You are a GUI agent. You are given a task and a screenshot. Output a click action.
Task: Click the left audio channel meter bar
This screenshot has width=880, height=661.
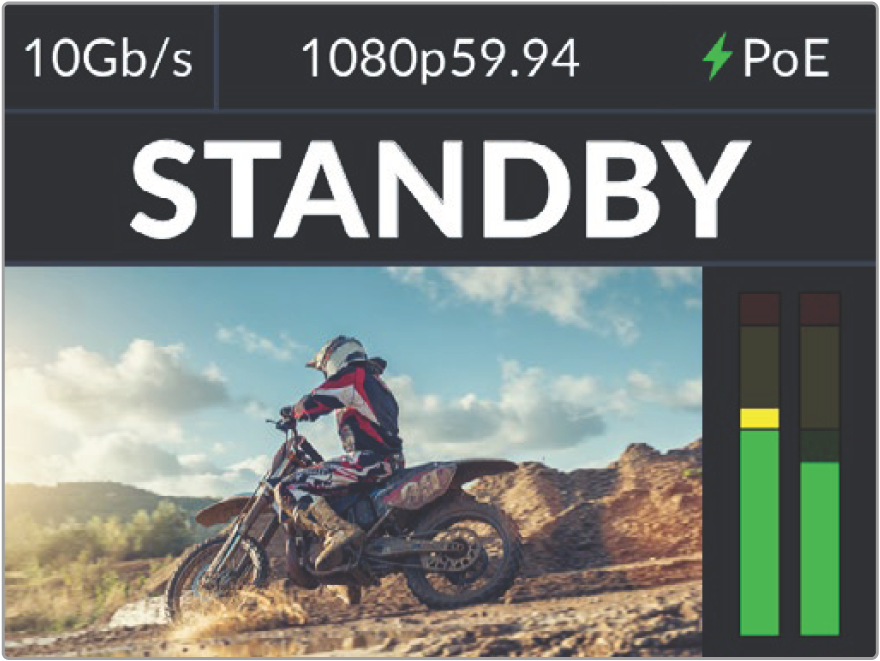click(759, 464)
